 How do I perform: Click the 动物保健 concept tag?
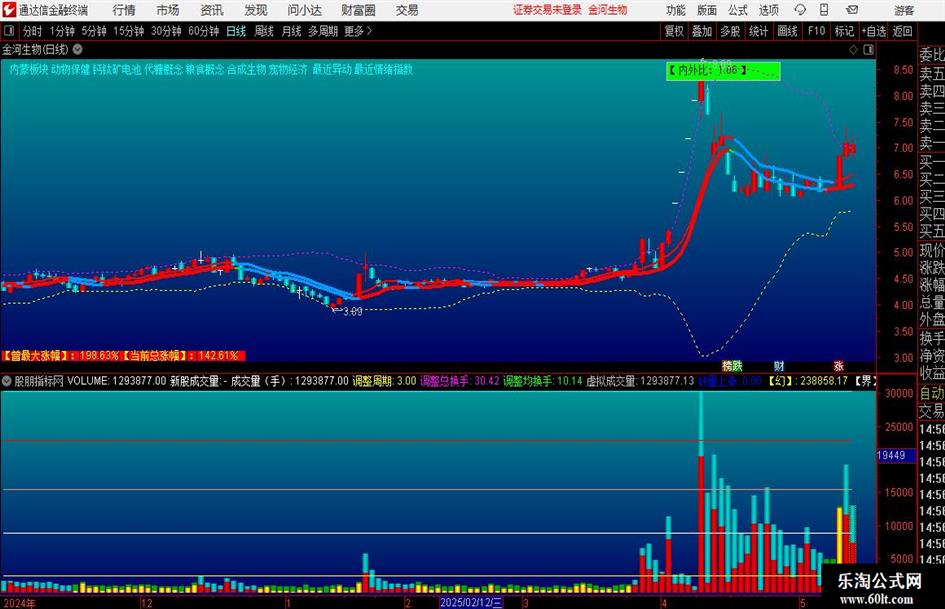pos(71,69)
